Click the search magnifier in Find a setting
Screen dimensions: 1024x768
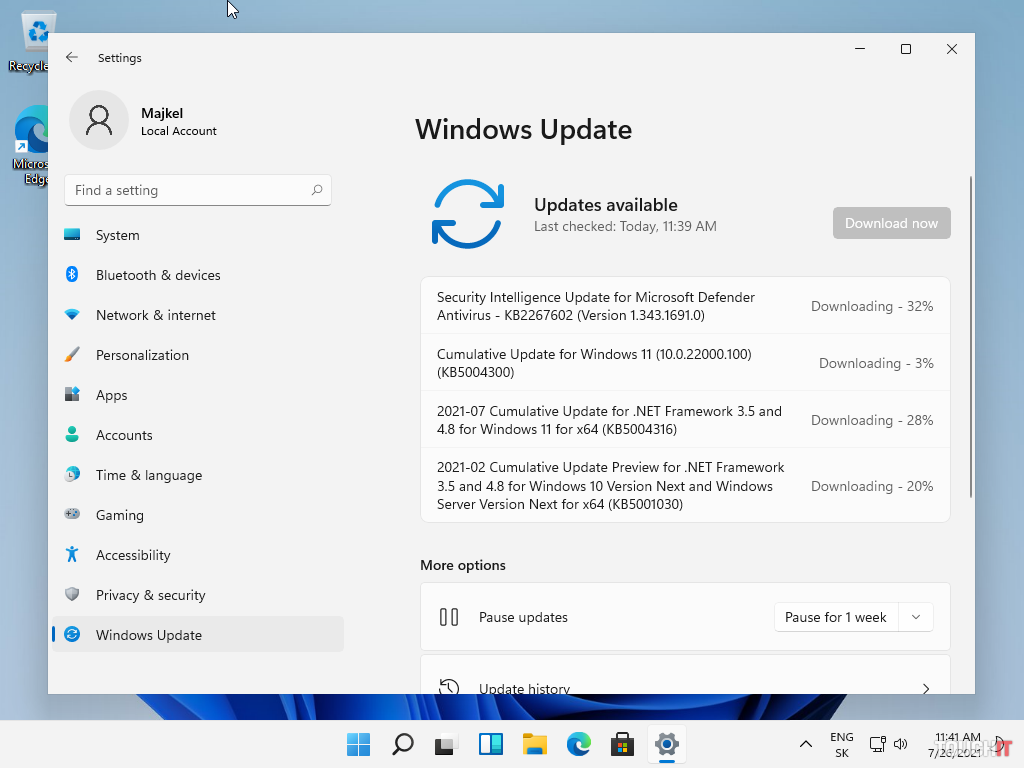tap(317, 190)
